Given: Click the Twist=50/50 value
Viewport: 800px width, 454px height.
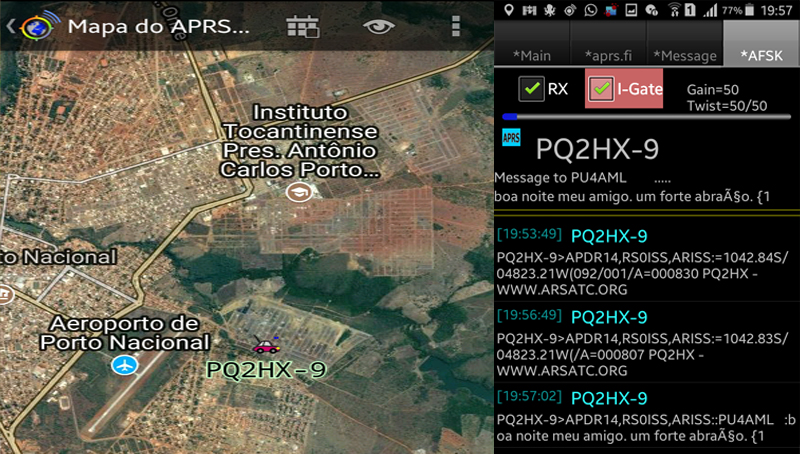Looking at the screenshot, I should (x=727, y=106).
